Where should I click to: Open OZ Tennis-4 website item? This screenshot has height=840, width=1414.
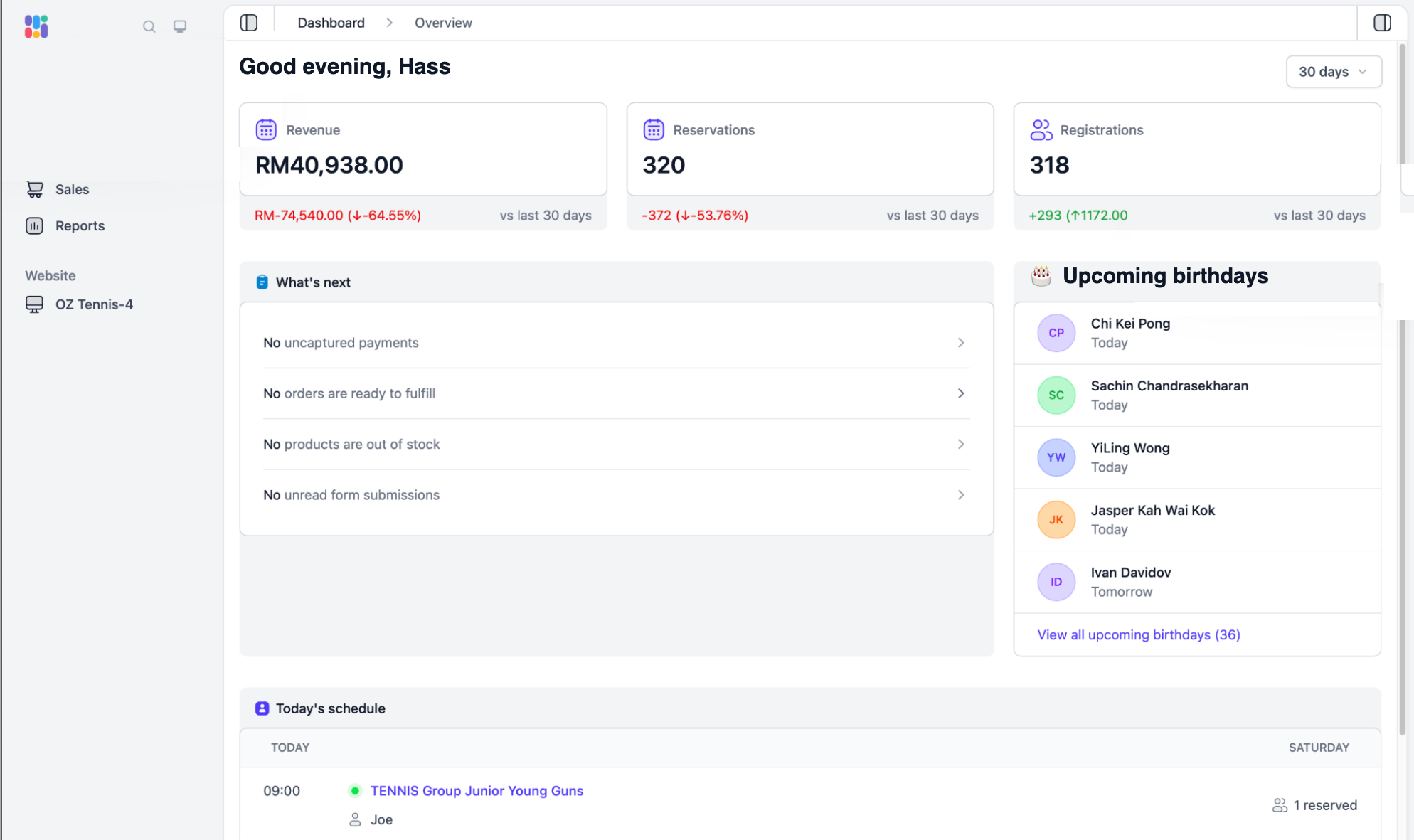94,304
